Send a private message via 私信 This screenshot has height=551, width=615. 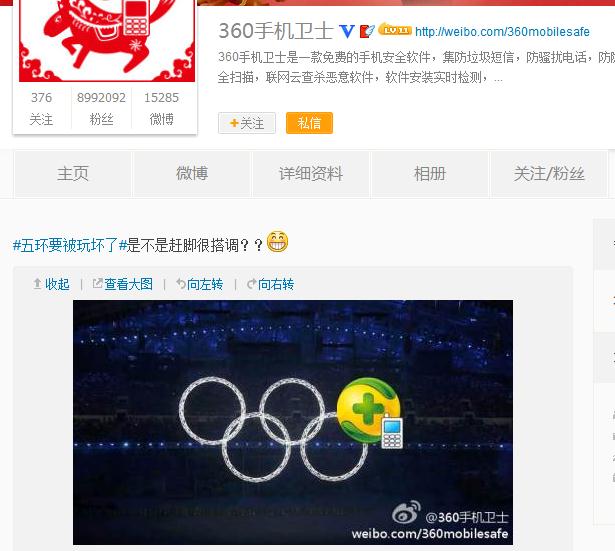(x=309, y=123)
